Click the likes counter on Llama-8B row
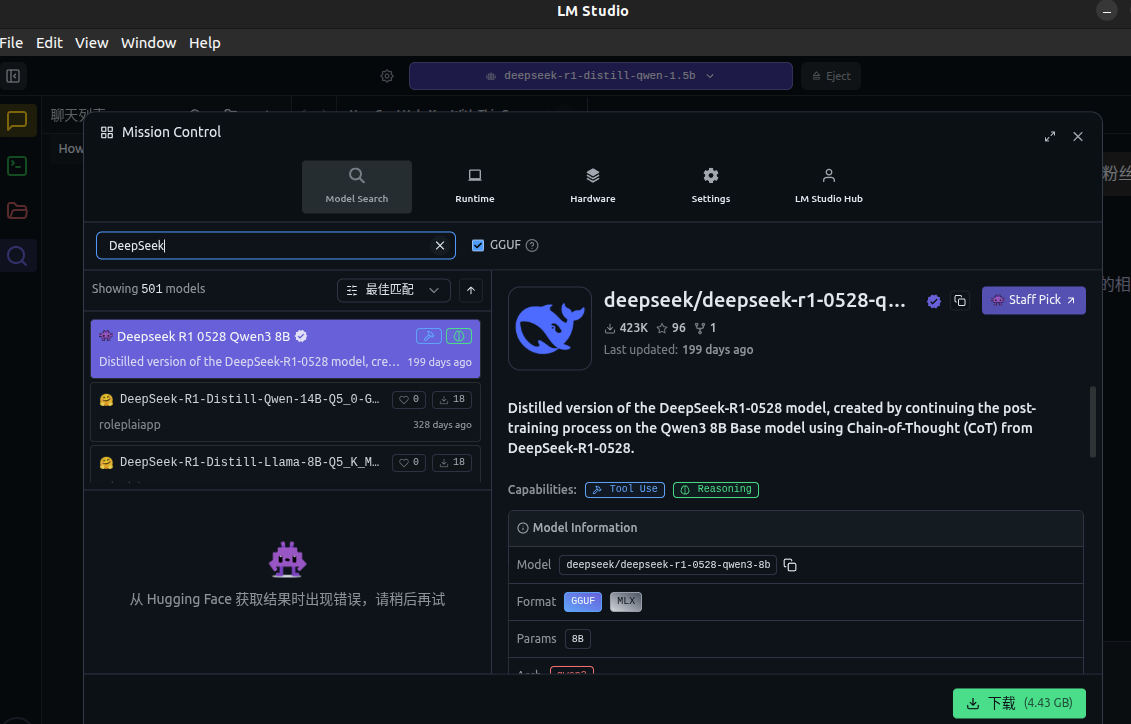 click(409, 462)
